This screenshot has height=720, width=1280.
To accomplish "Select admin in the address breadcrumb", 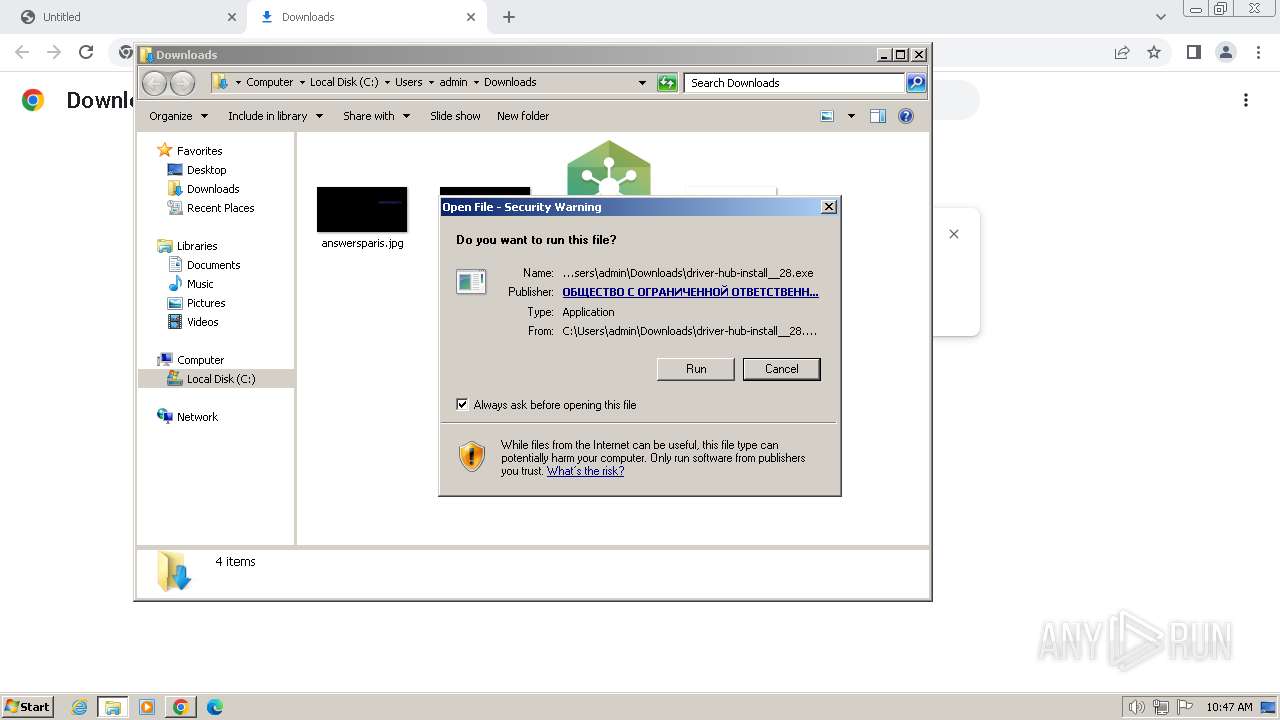I will pos(453,82).
